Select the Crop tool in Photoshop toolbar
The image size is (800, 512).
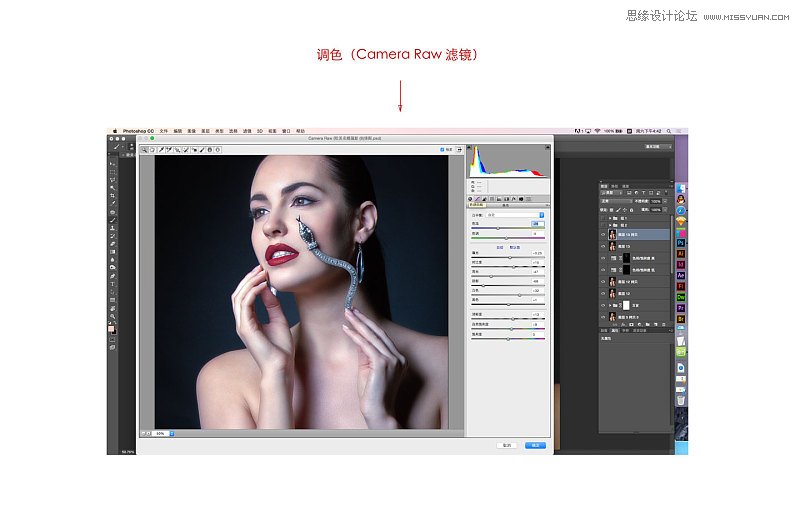click(x=112, y=195)
